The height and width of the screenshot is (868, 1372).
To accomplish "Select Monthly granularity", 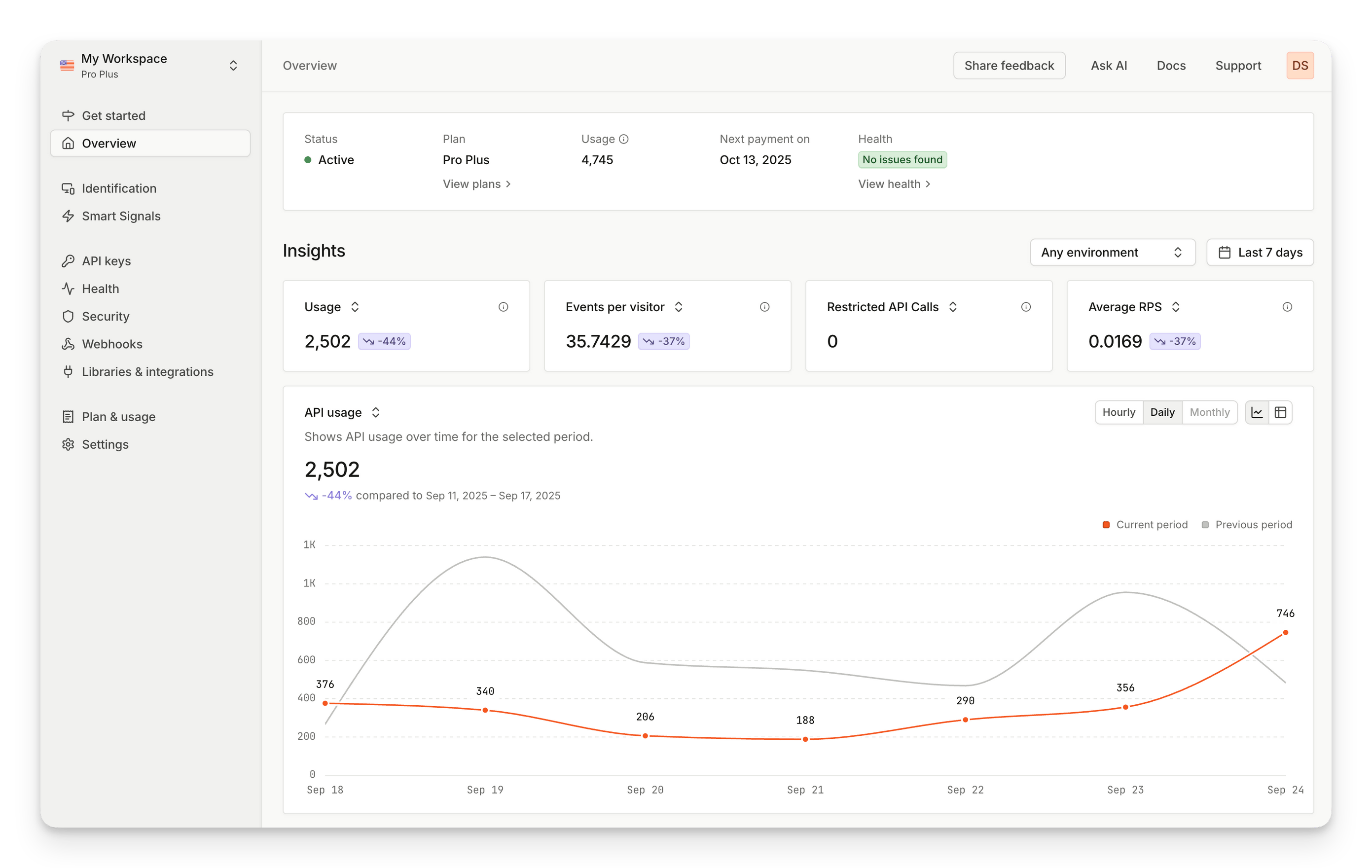I will pyautogui.click(x=1210, y=413).
